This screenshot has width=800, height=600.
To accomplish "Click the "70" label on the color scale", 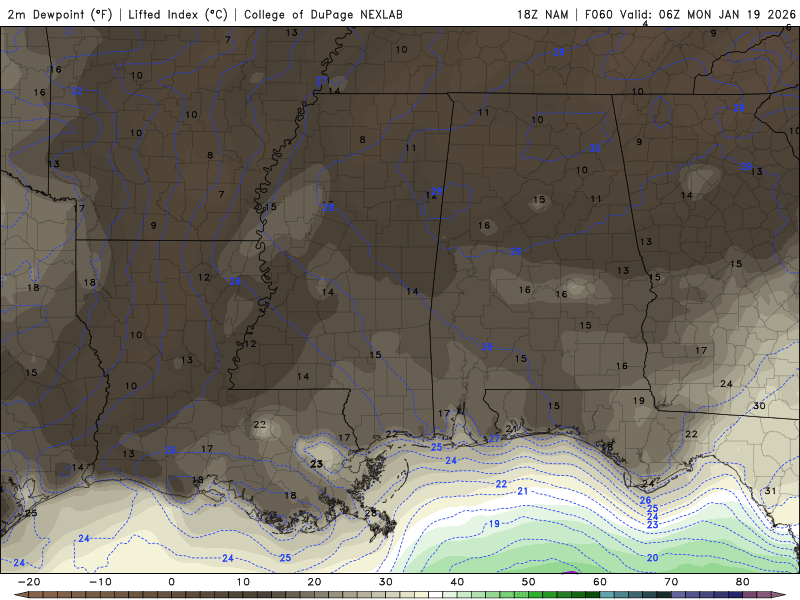I will click(x=671, y=582).
